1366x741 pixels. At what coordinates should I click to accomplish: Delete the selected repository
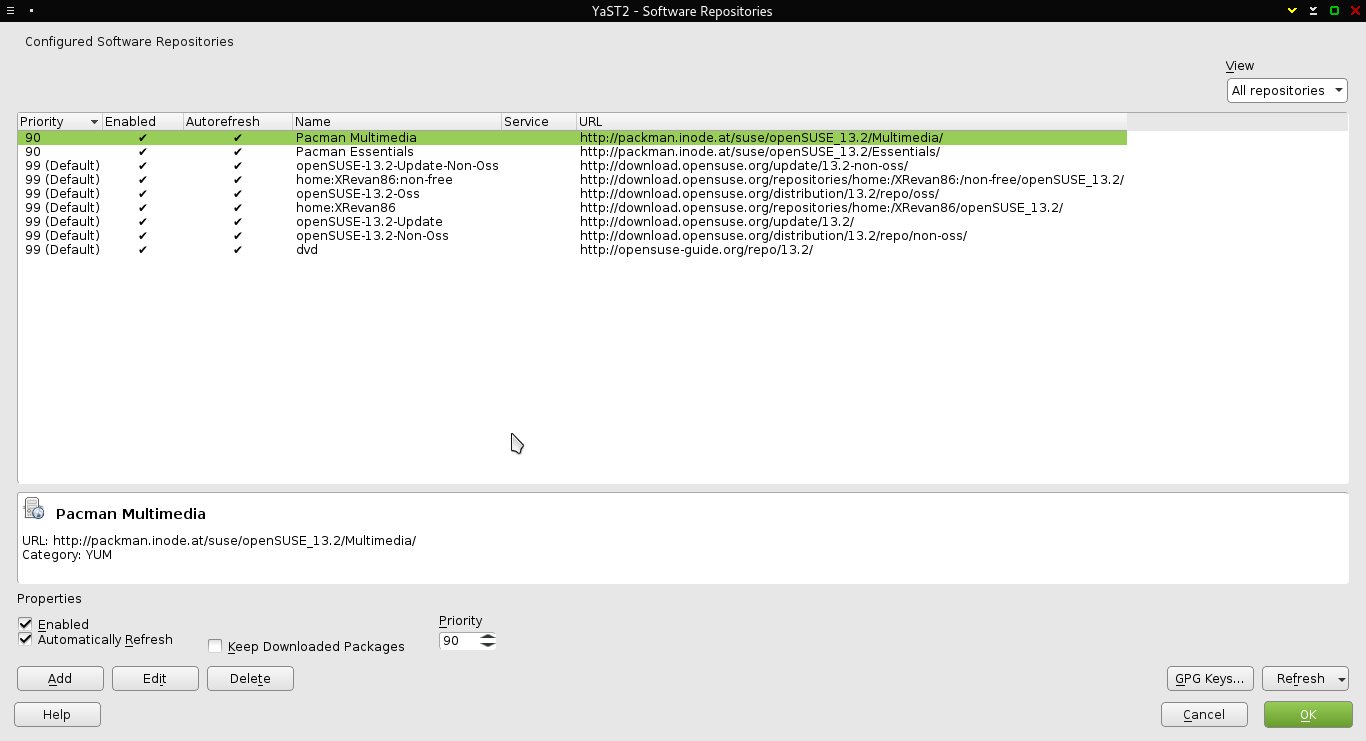point(250,678)
